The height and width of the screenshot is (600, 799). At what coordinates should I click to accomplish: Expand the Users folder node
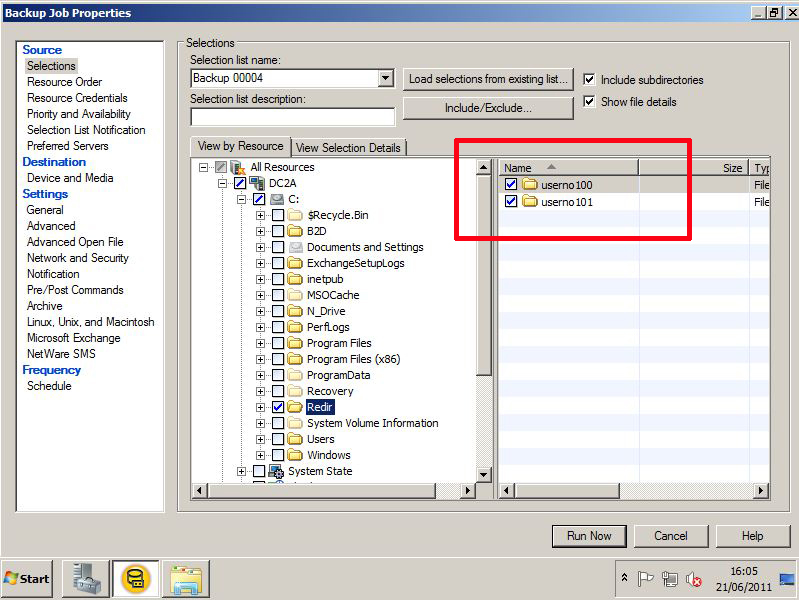pyautogui.click(x=260, y=439)
